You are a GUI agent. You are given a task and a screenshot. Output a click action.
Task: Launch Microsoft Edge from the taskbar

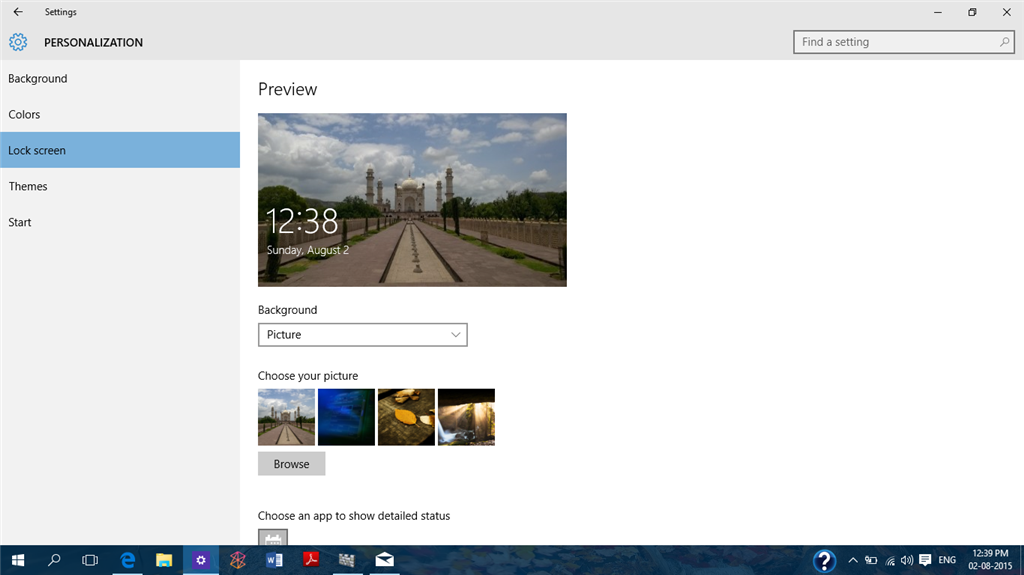click(x=127, y=560)
